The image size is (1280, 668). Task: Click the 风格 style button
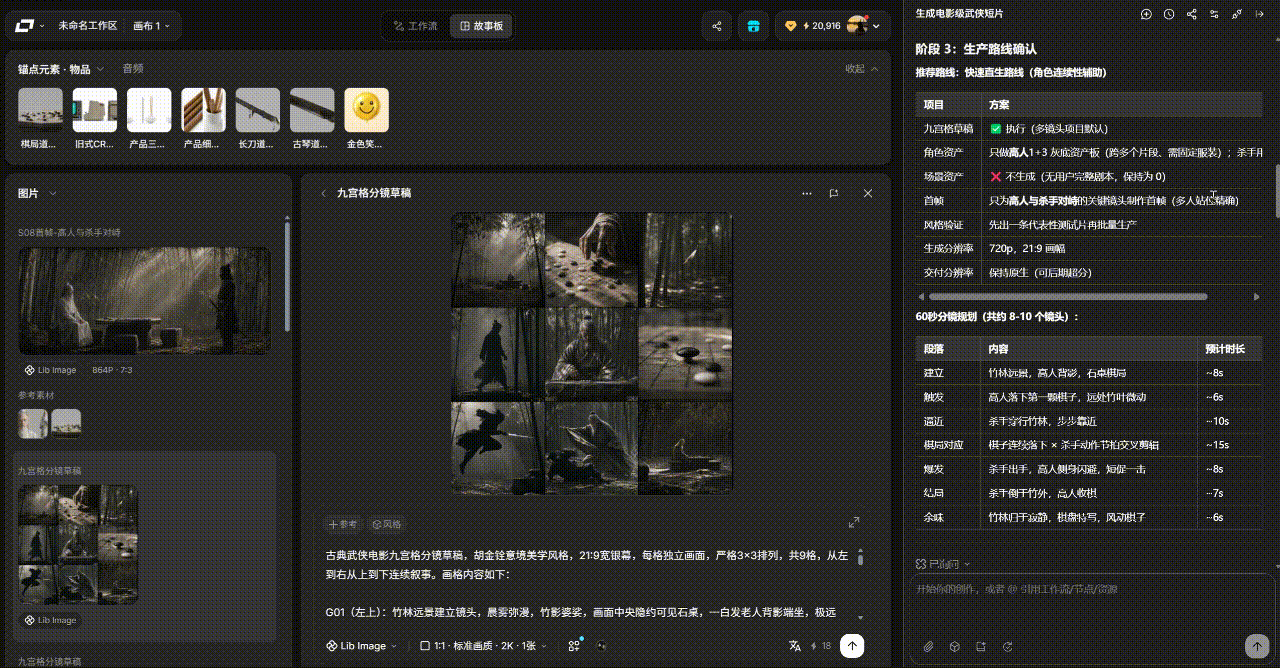(386, 524)
